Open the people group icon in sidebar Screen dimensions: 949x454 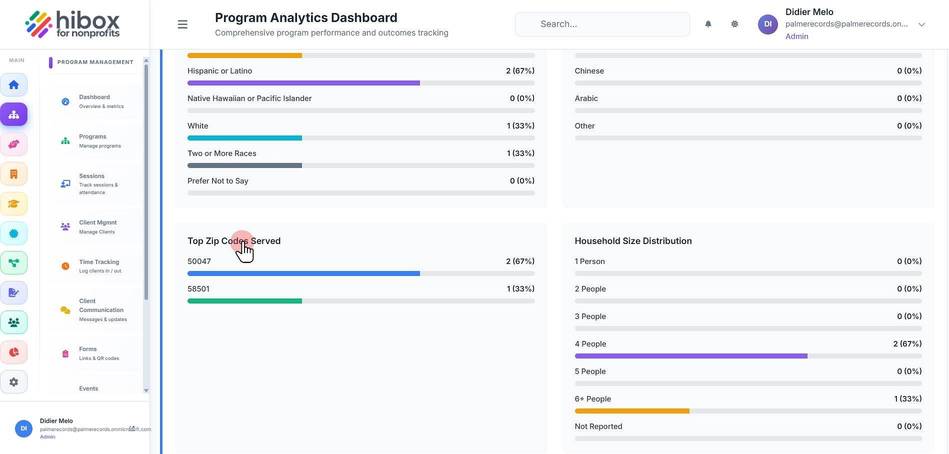tap(13, 323)
